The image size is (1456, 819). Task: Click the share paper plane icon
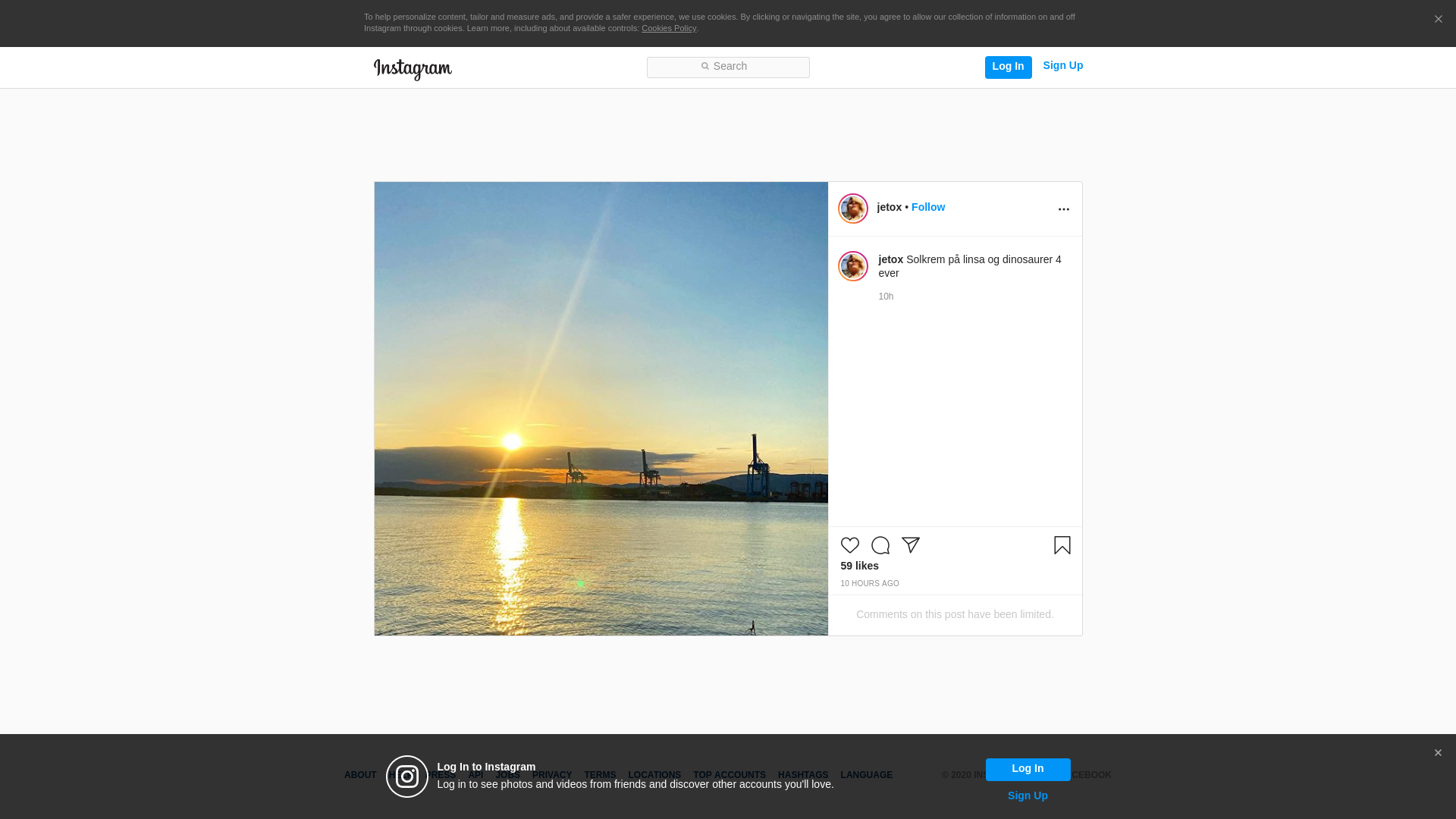911,545
